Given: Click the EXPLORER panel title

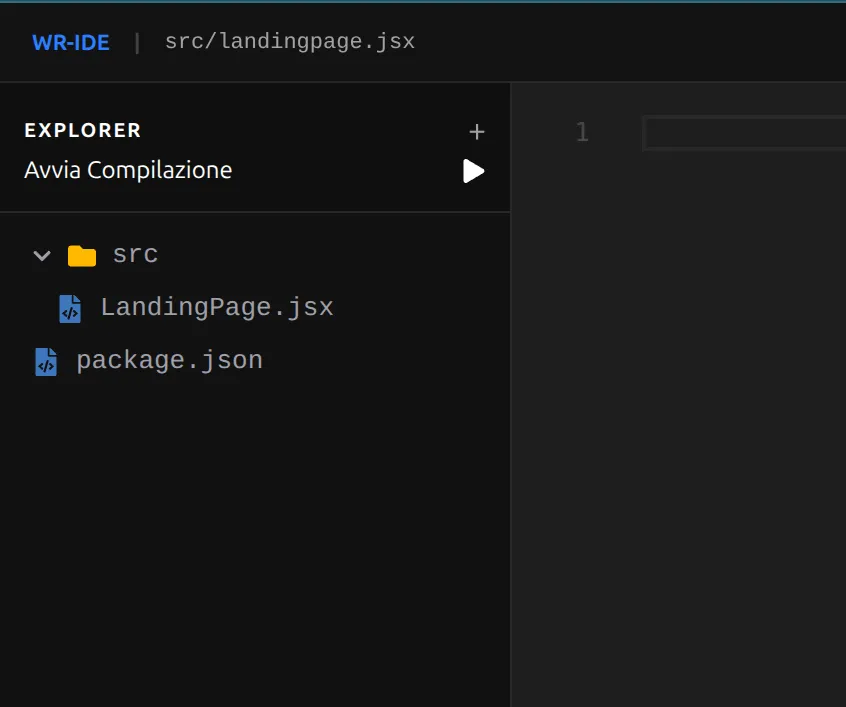Looking at the screenshot, I should coord(83,130).
